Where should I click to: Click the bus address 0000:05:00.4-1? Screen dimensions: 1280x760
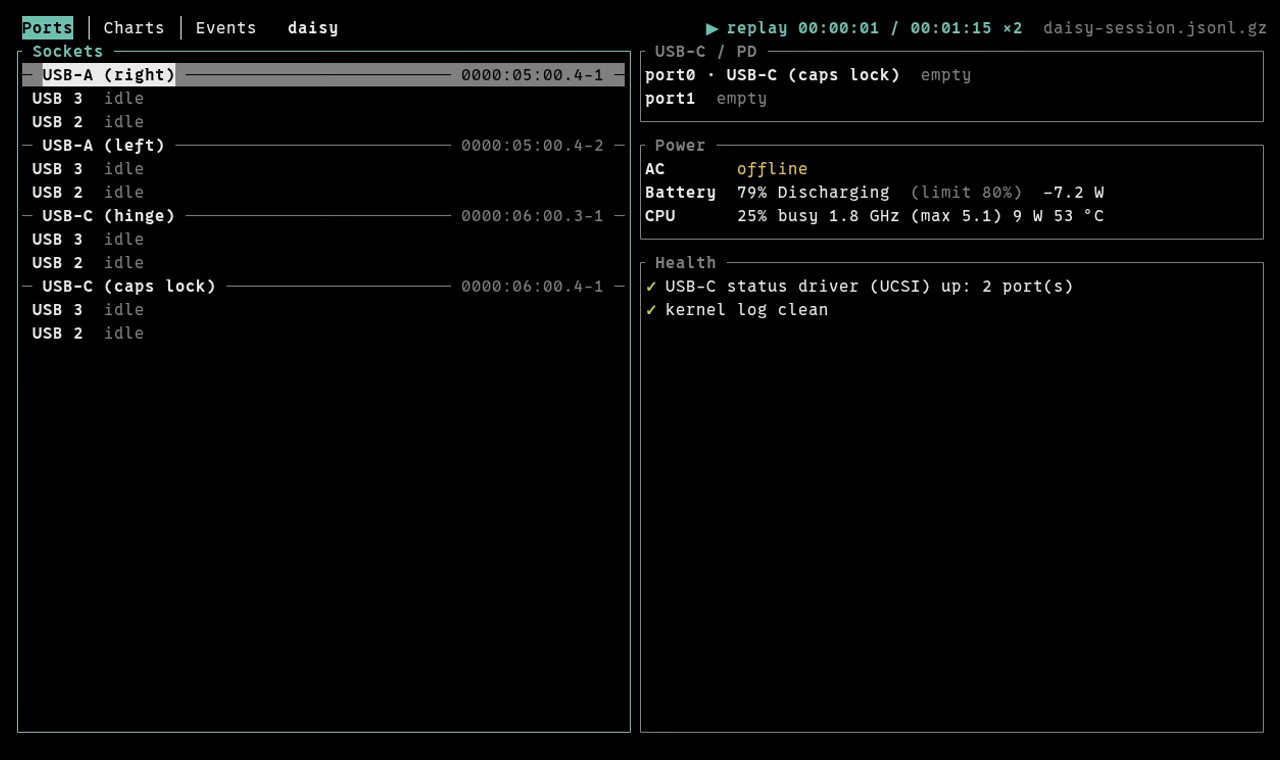533,75
